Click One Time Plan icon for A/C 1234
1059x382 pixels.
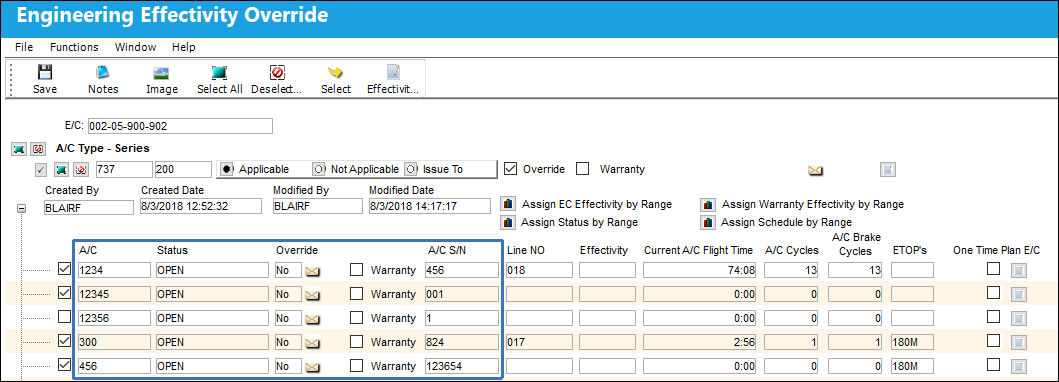pos(1018,271)
